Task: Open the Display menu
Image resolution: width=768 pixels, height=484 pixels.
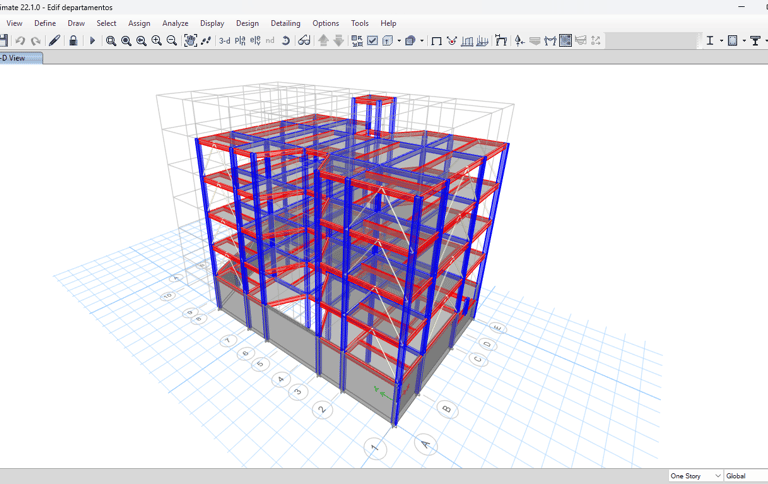Action: pyautogui.click(x=212, y=23)
